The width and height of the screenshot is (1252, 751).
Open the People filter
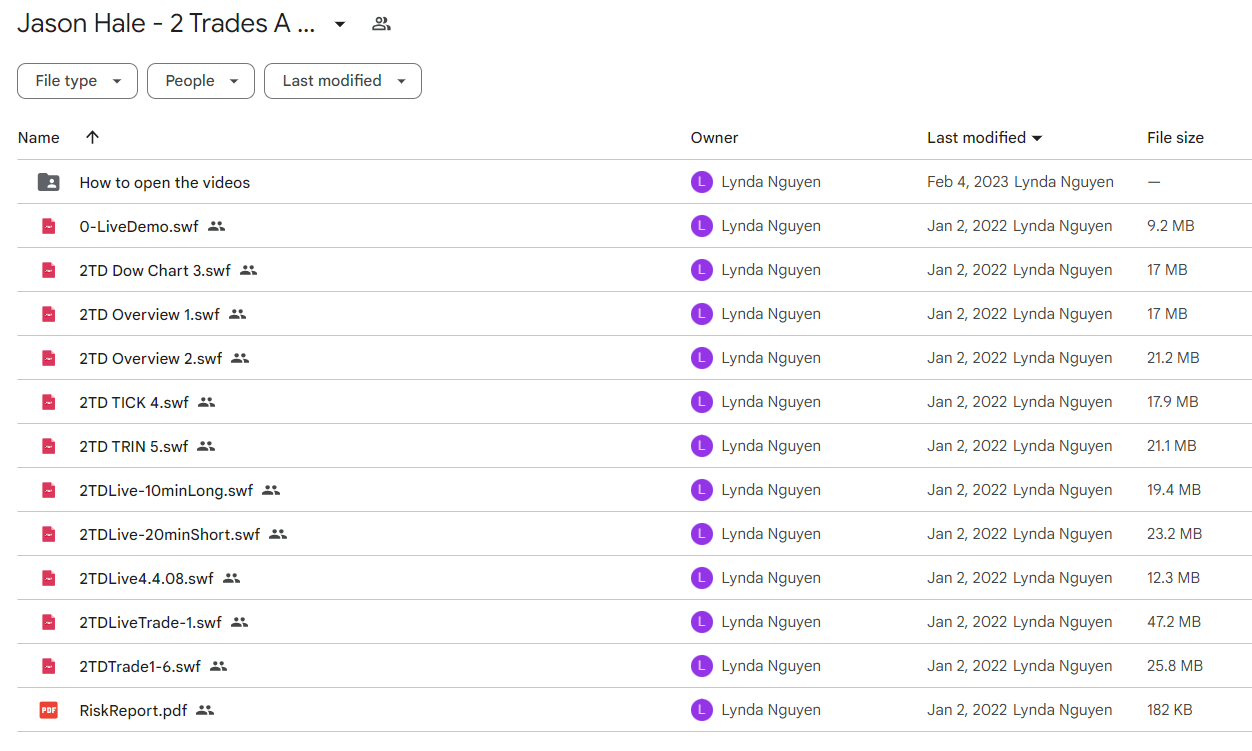point(201,81)
